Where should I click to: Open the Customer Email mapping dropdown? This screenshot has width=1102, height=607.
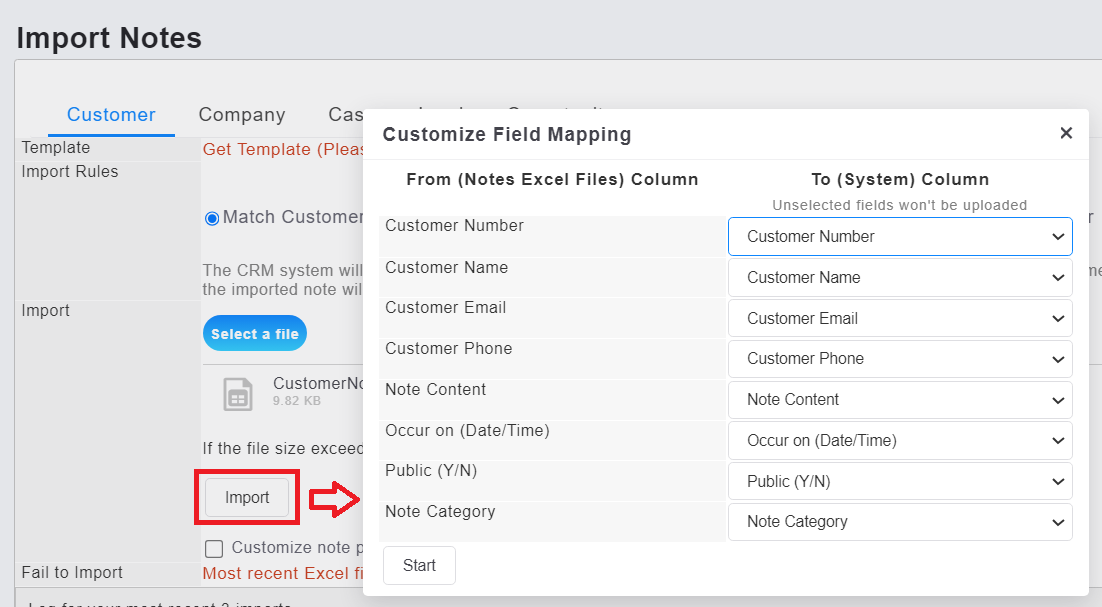coord(899,319)
